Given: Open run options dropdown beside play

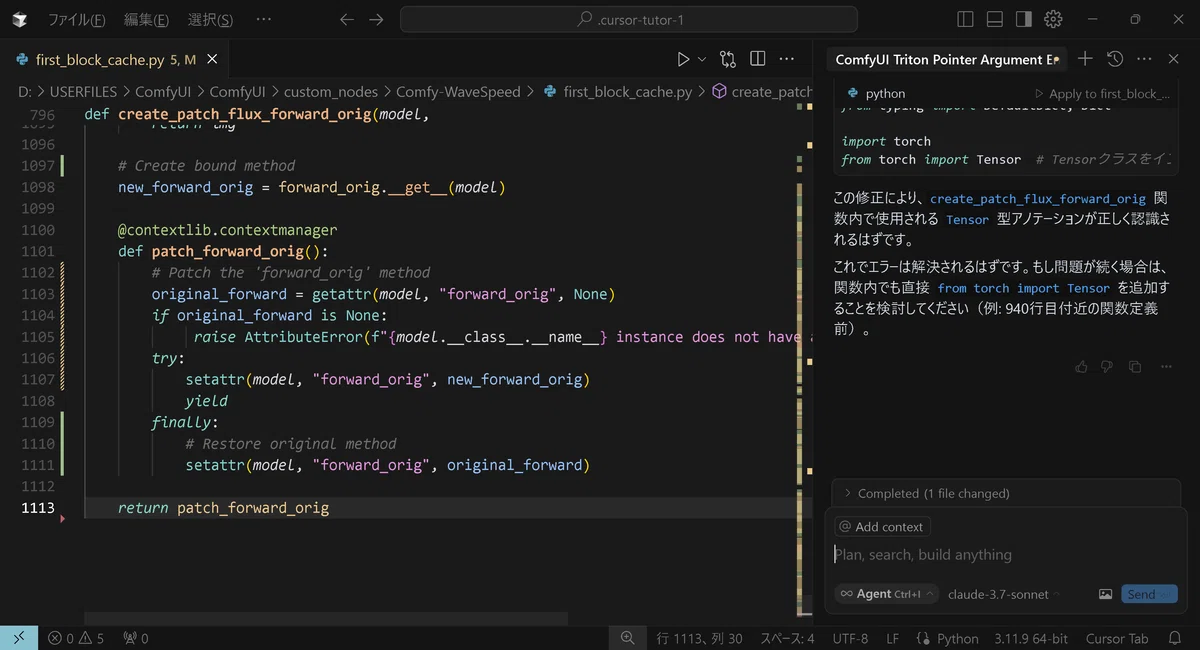Looking at the screenshot, I should coord(701,60).
